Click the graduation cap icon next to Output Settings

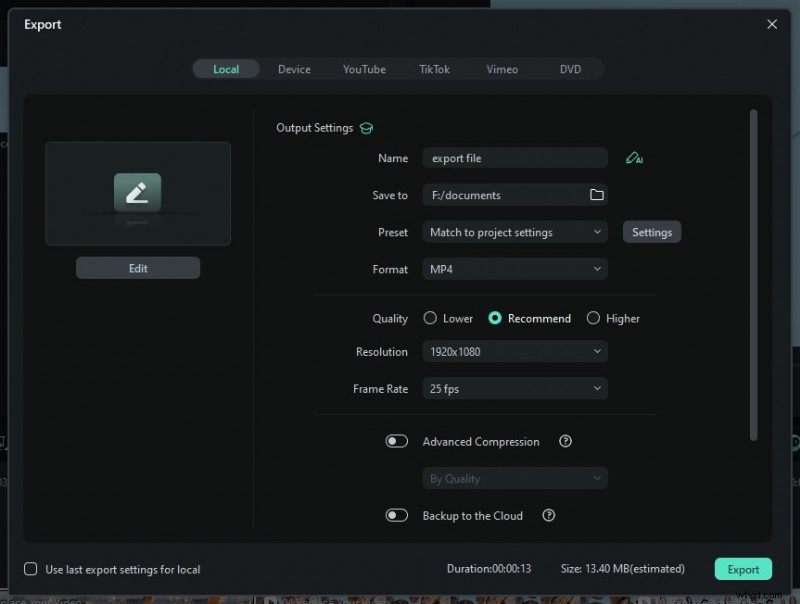click(x=366, y=128)
